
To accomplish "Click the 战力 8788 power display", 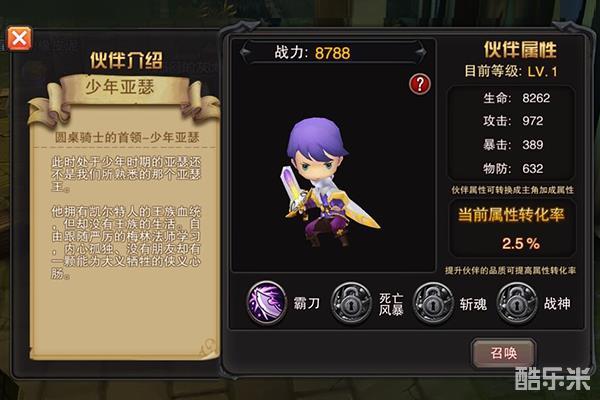I will click(312, 52).
